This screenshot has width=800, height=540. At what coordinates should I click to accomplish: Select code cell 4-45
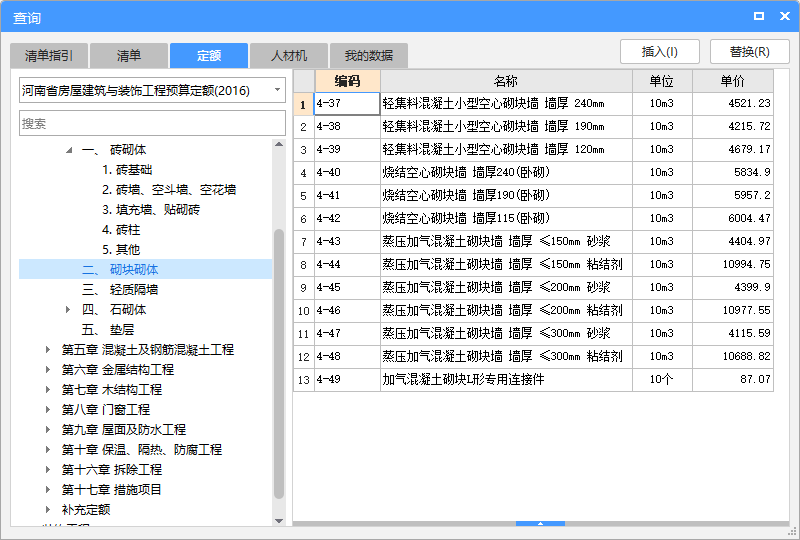click(x=347, y=287)
